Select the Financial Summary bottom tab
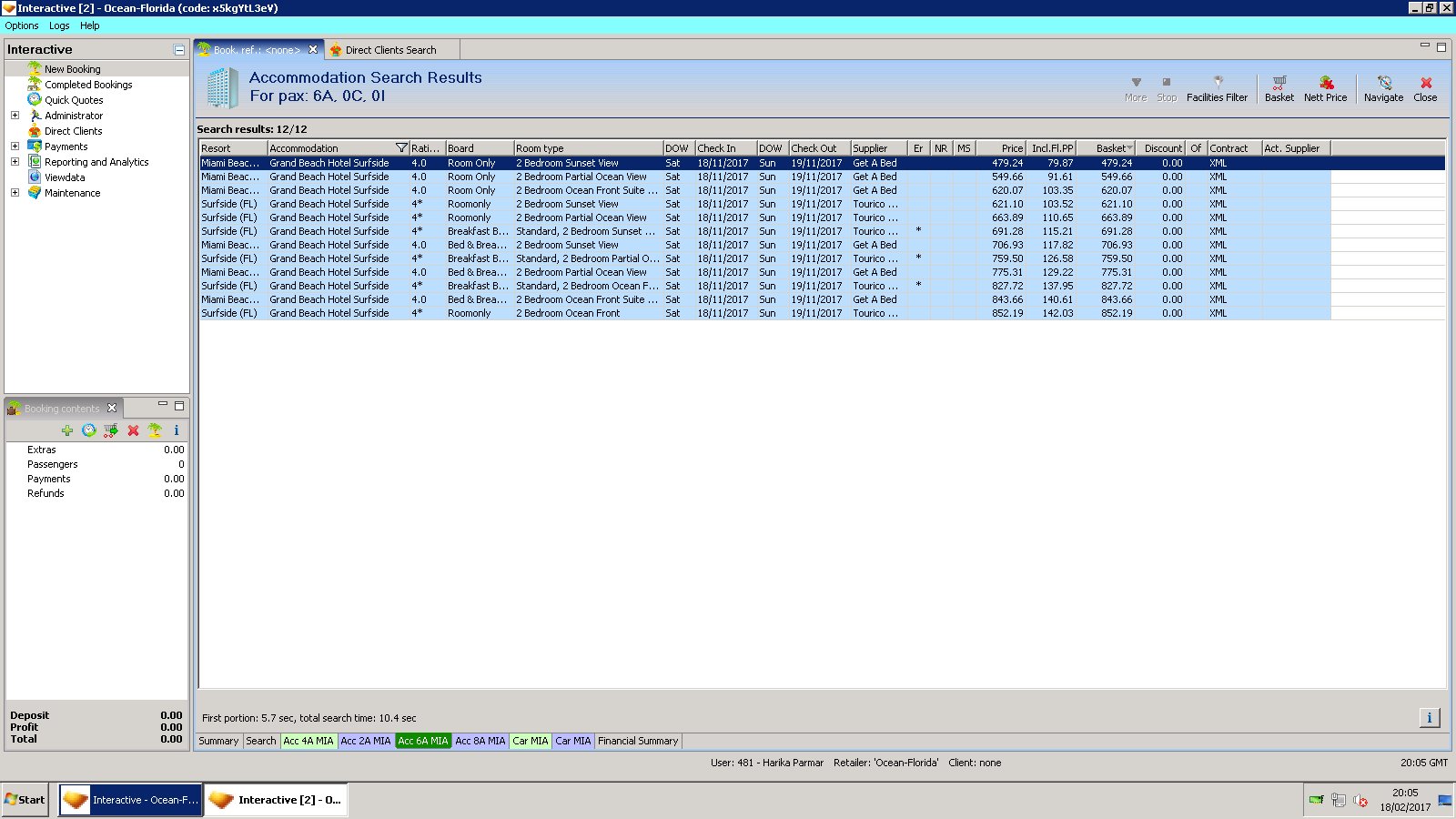Image resolution: width=1456 pixels, height=819 pixels. [x=637, y=741]
